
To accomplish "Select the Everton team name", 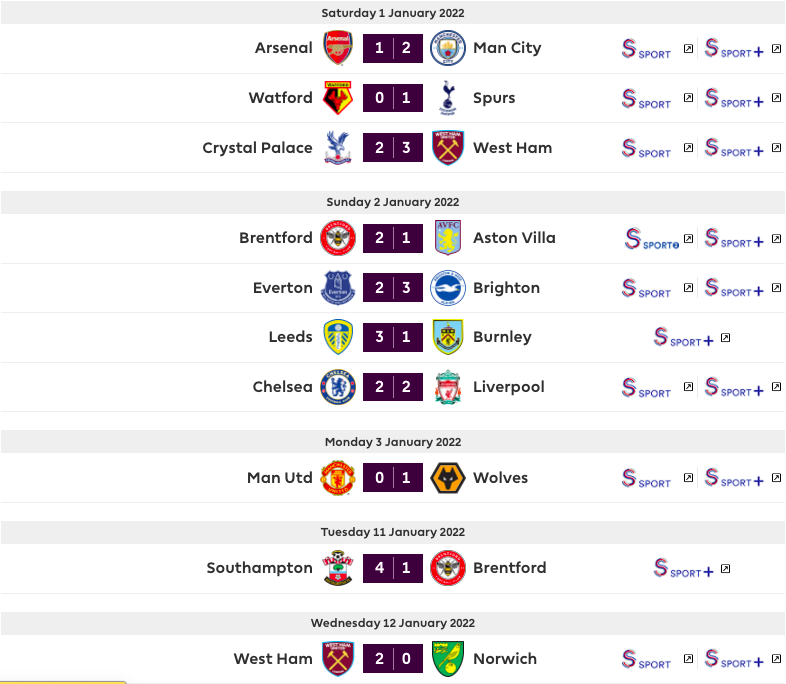I will pyautogui.click(x=282, y=288).
